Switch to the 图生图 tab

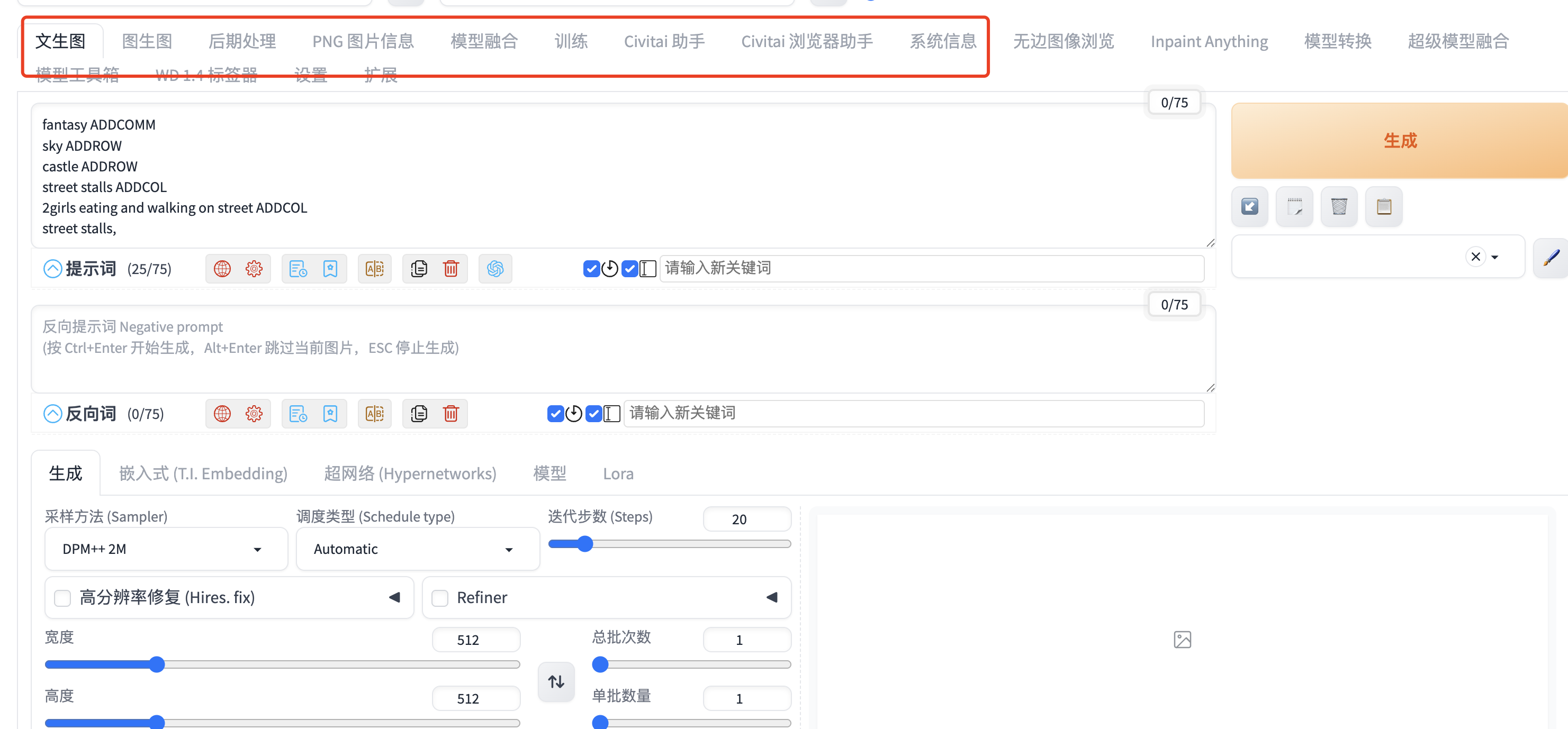point(147,41)
